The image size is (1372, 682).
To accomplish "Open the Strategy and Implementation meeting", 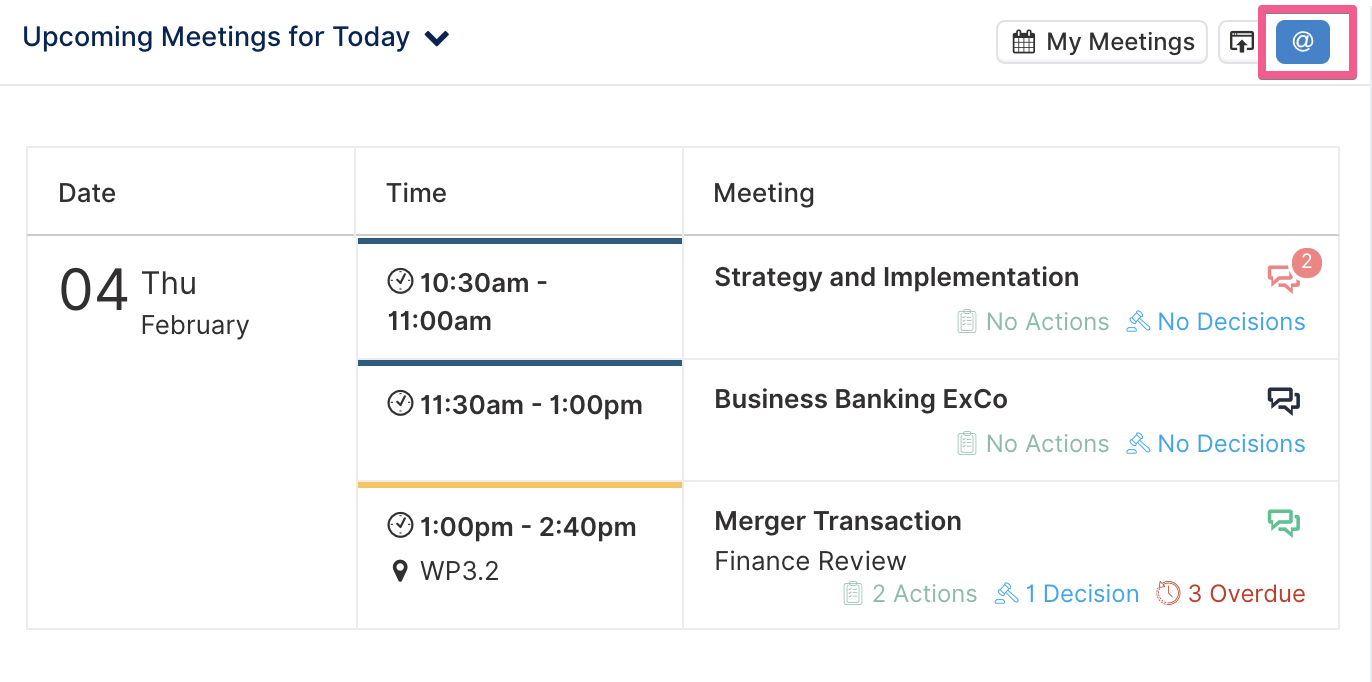I will pyautogui.click(x=896, y=277).
